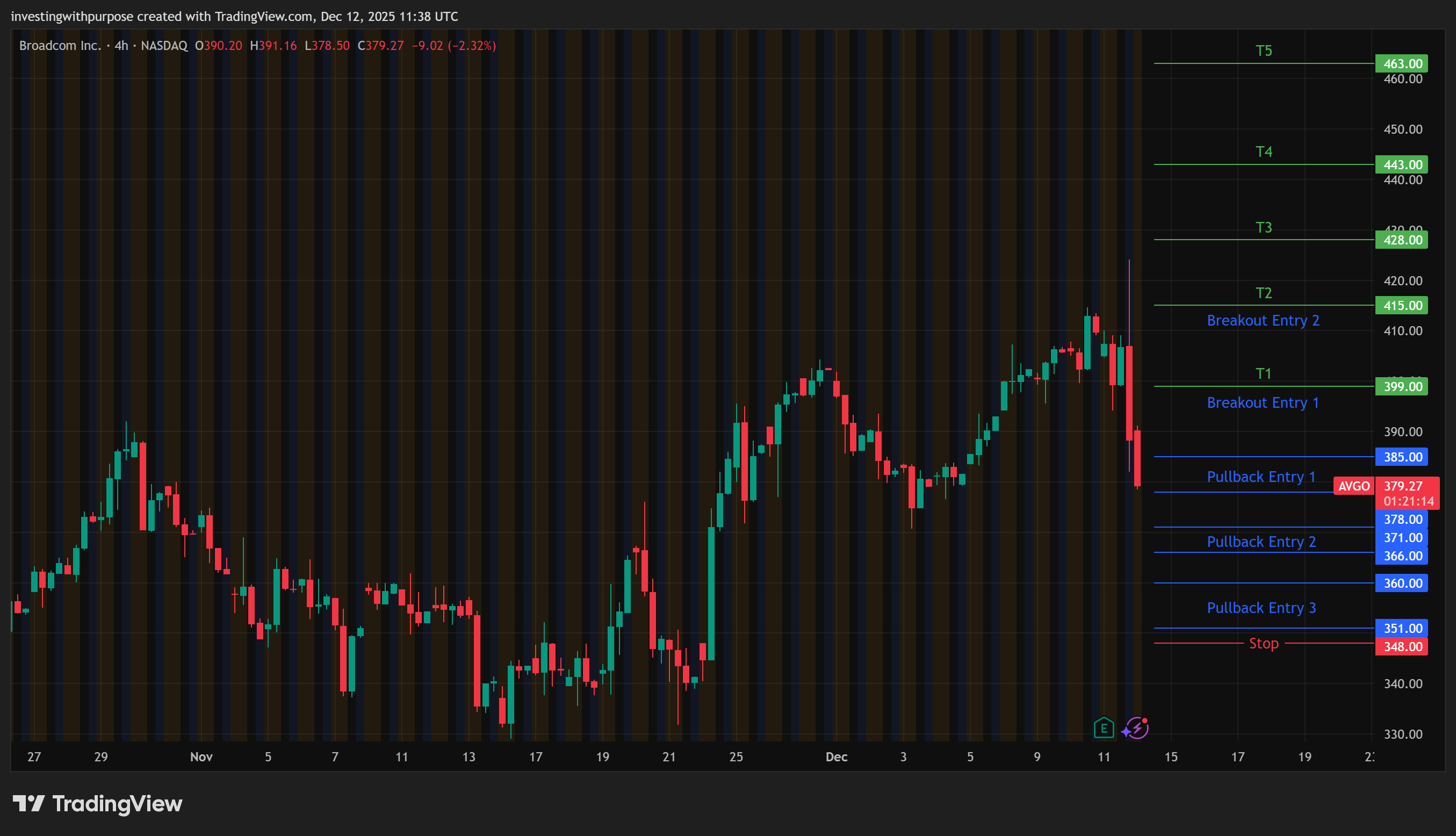Click the red AVGO ticker tag
The width and height of the screenshot is (1456, 836).
(x=1353, y=486)
